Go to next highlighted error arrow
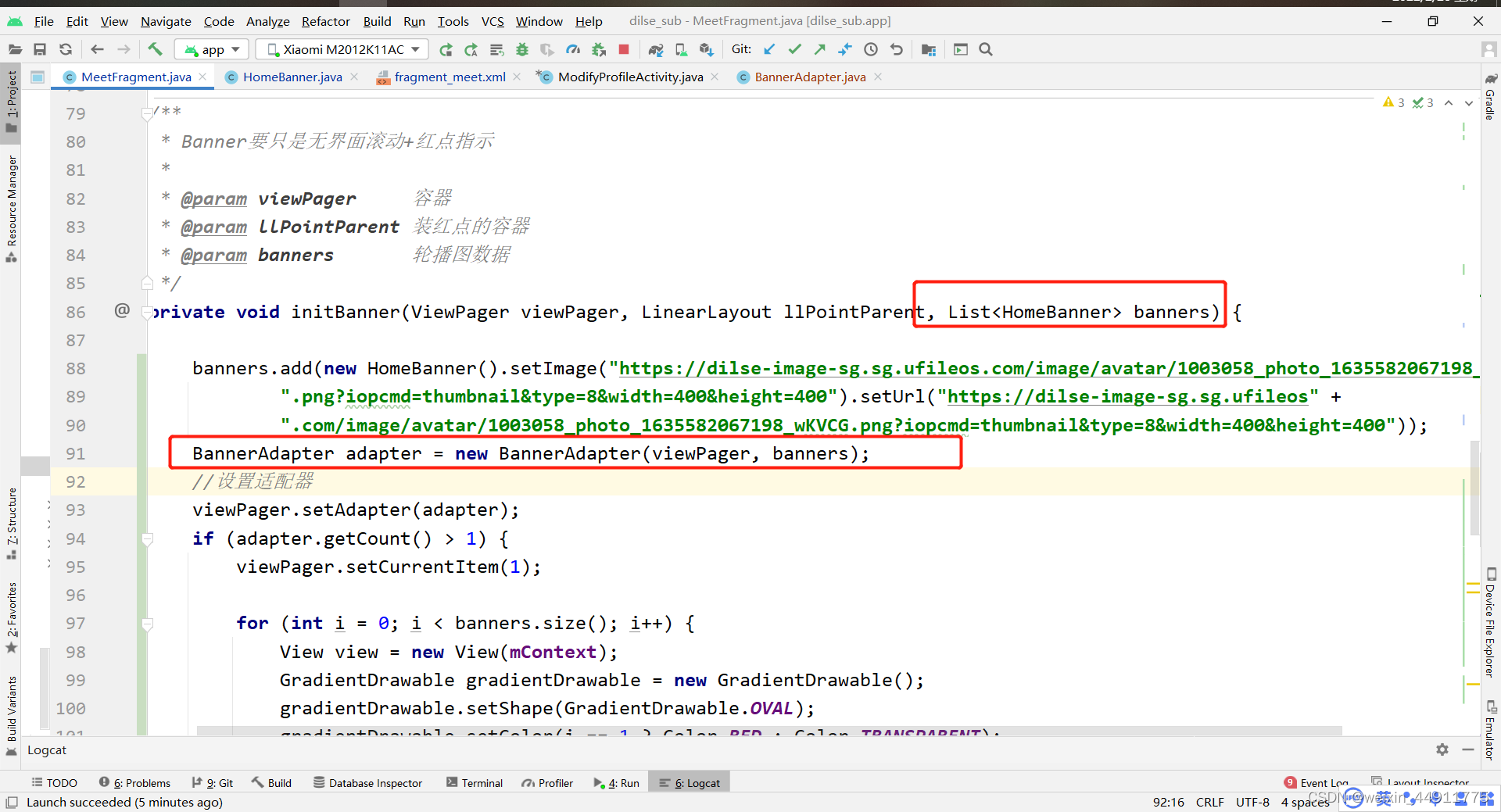1501x812 pixels. pos(1469,102)
